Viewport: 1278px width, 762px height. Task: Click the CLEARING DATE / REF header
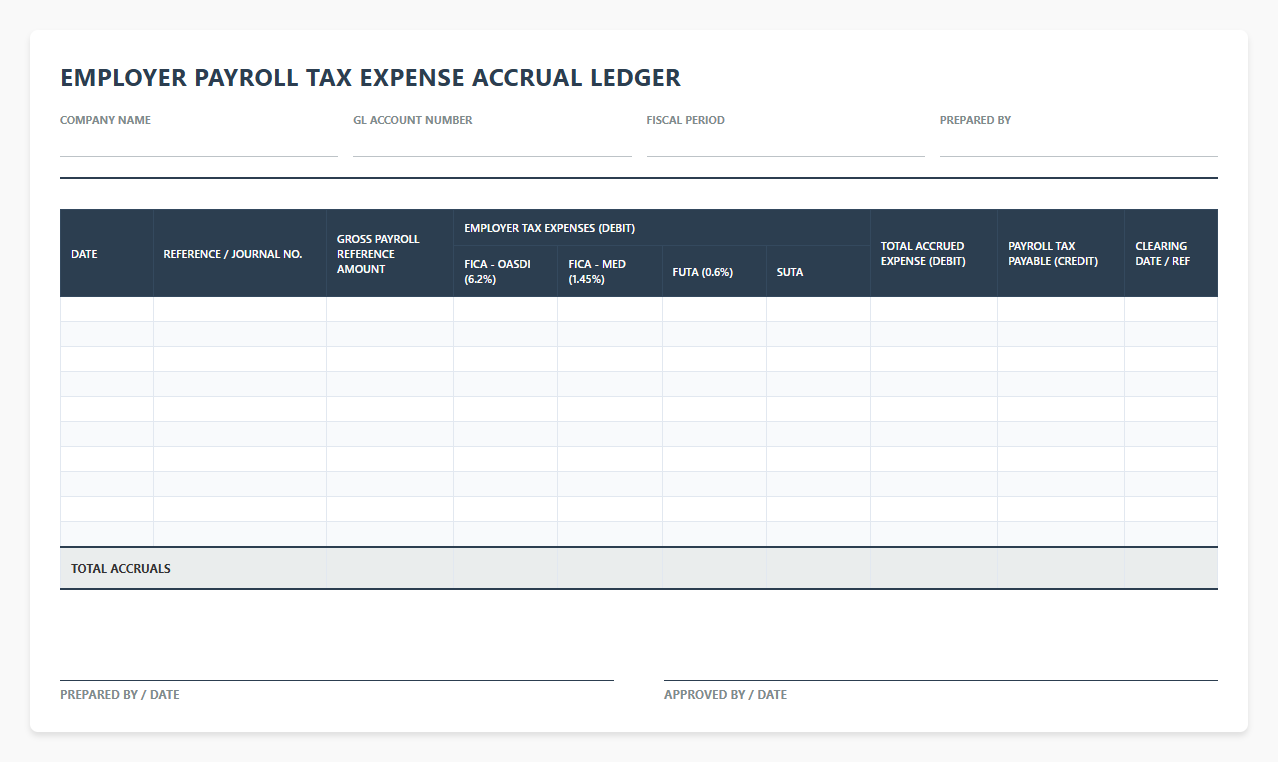1171,254
